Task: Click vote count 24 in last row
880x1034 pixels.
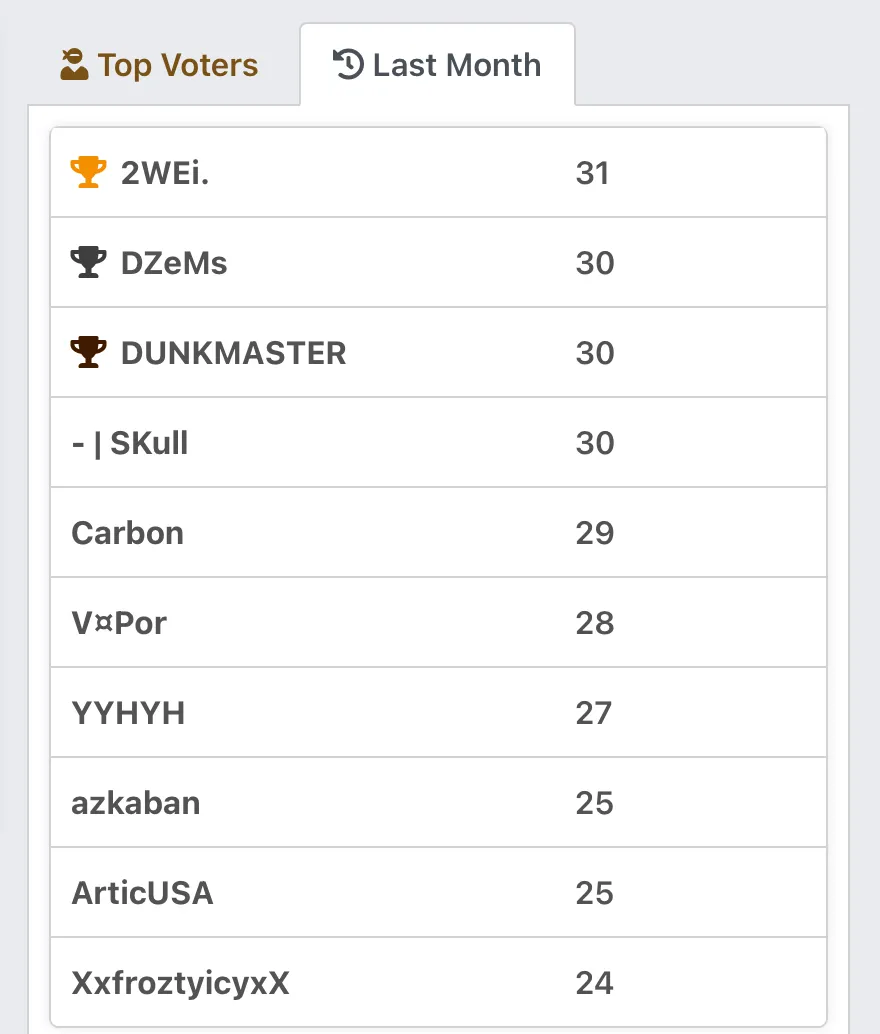Action: coord(594,983)
